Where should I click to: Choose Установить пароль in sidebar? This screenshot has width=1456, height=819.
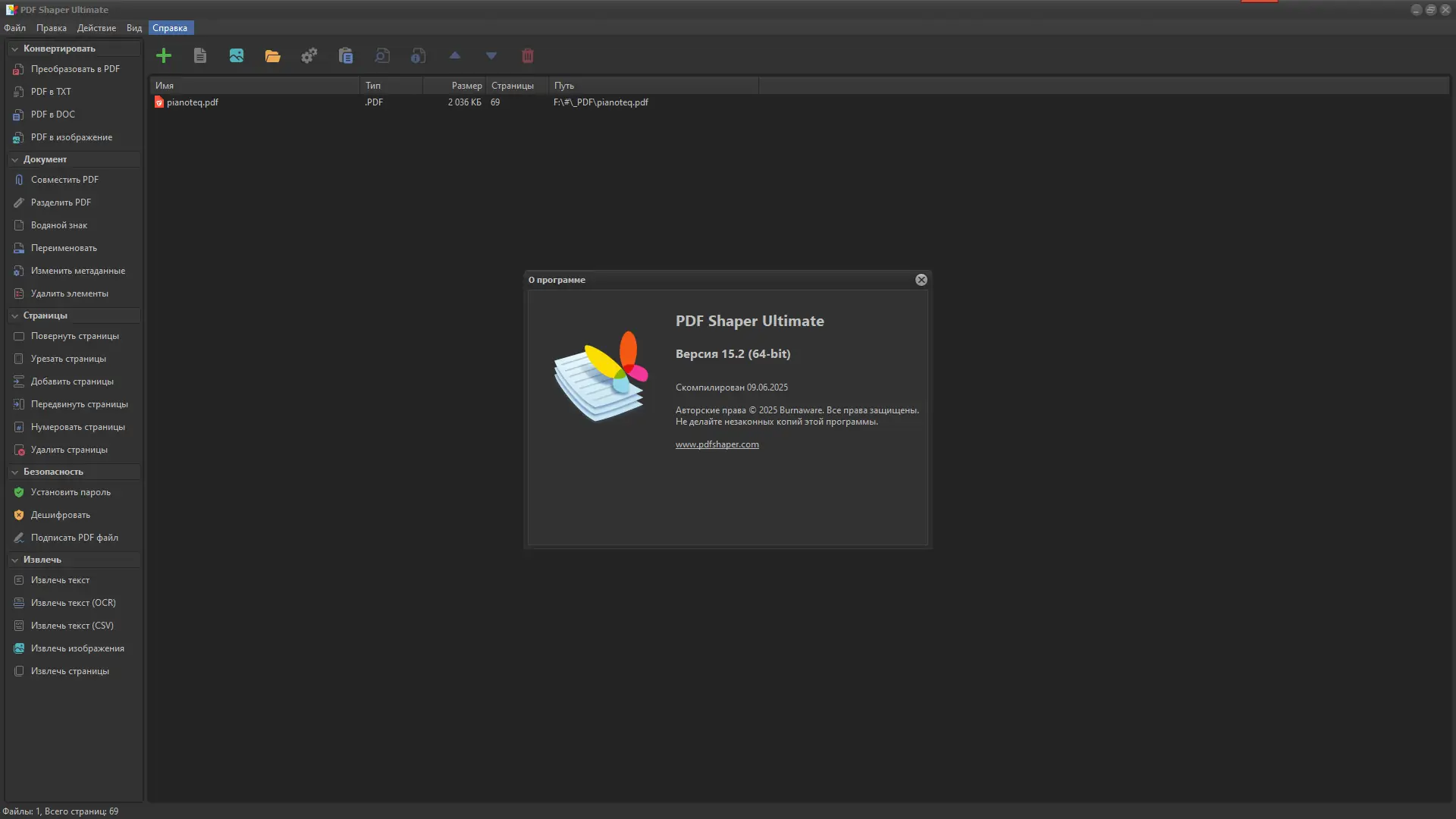pyautogui.click(x=71, y=492)
